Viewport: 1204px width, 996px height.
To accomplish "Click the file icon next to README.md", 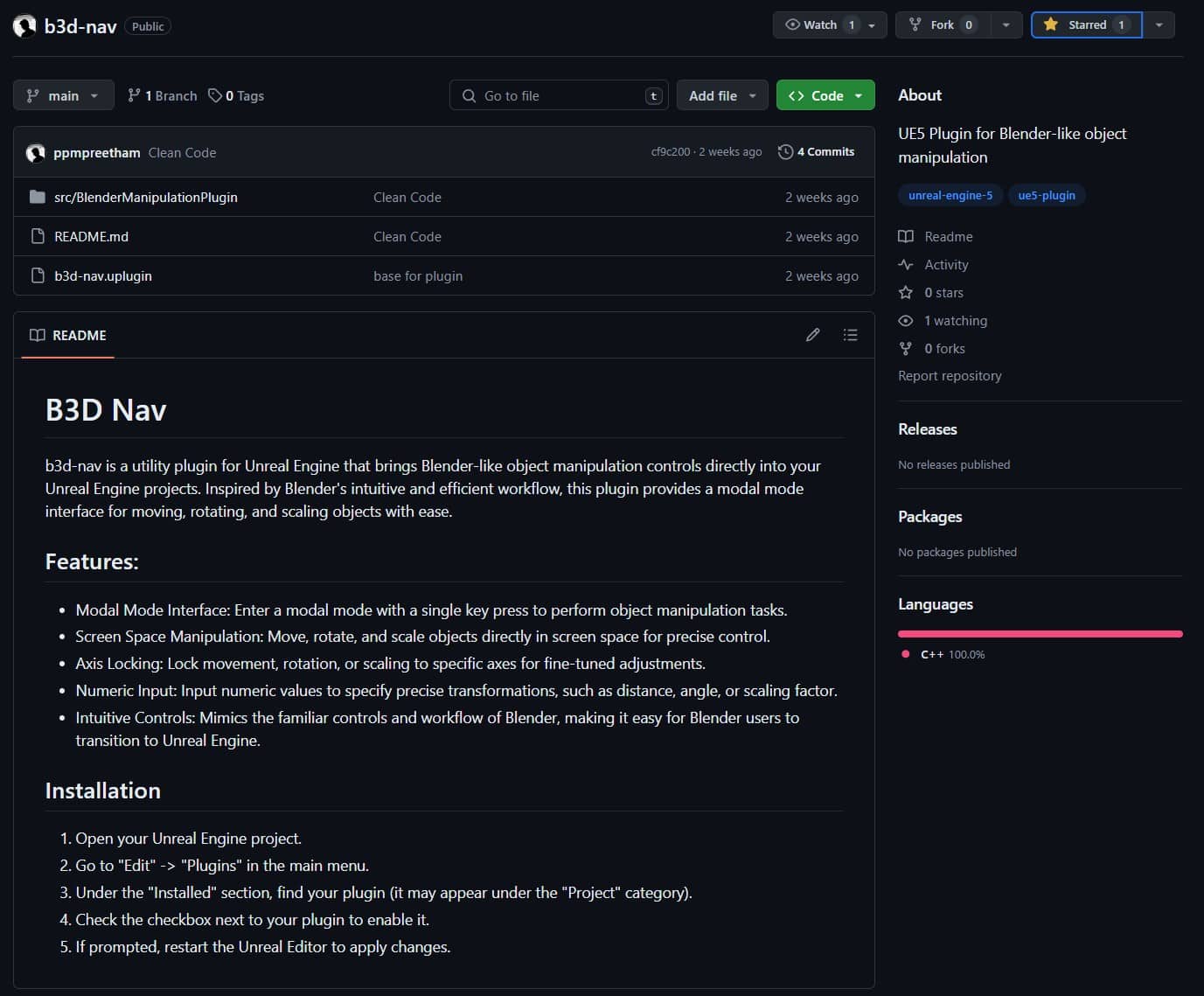I will 38,236.
